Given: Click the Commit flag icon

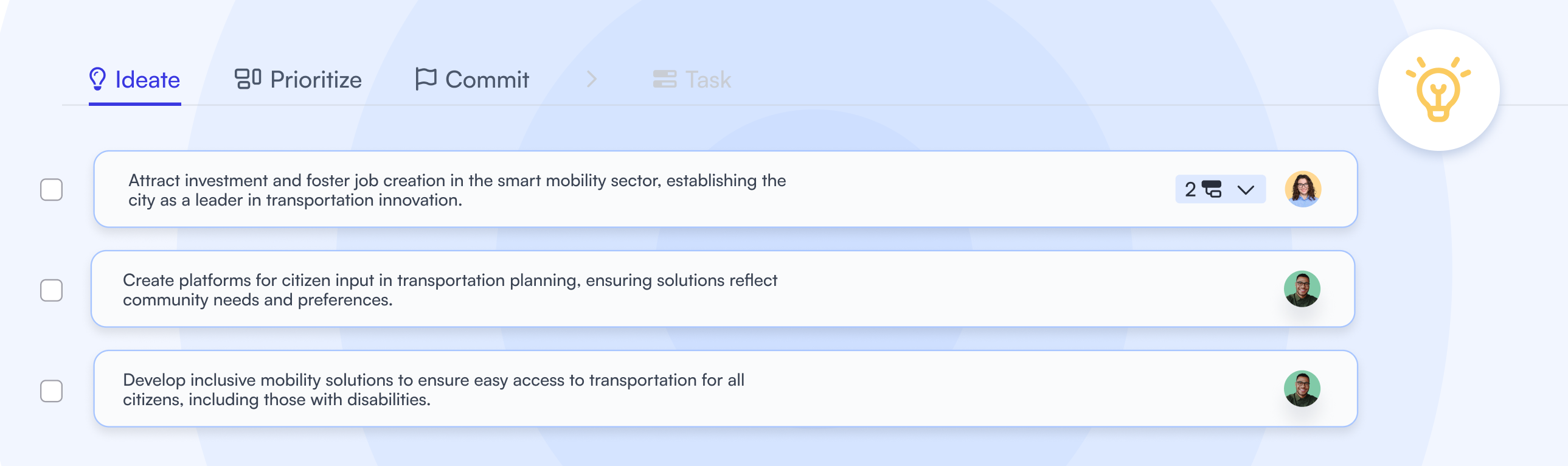Looking at the screenshot, I should pos(426,79).
